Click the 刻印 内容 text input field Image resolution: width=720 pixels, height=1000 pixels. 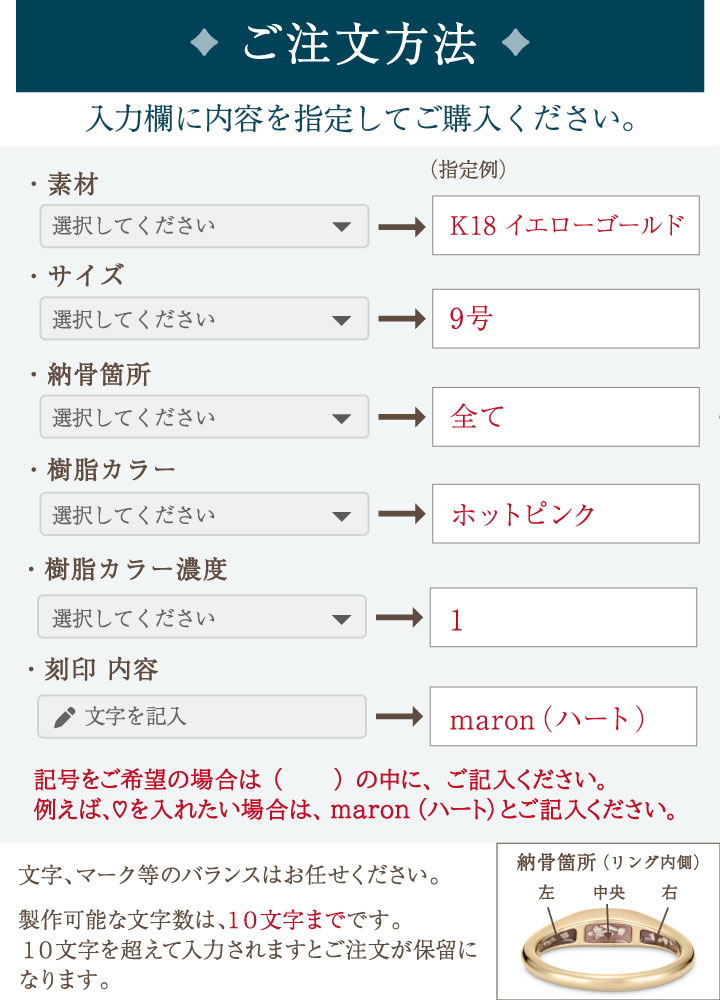(202, 716)
